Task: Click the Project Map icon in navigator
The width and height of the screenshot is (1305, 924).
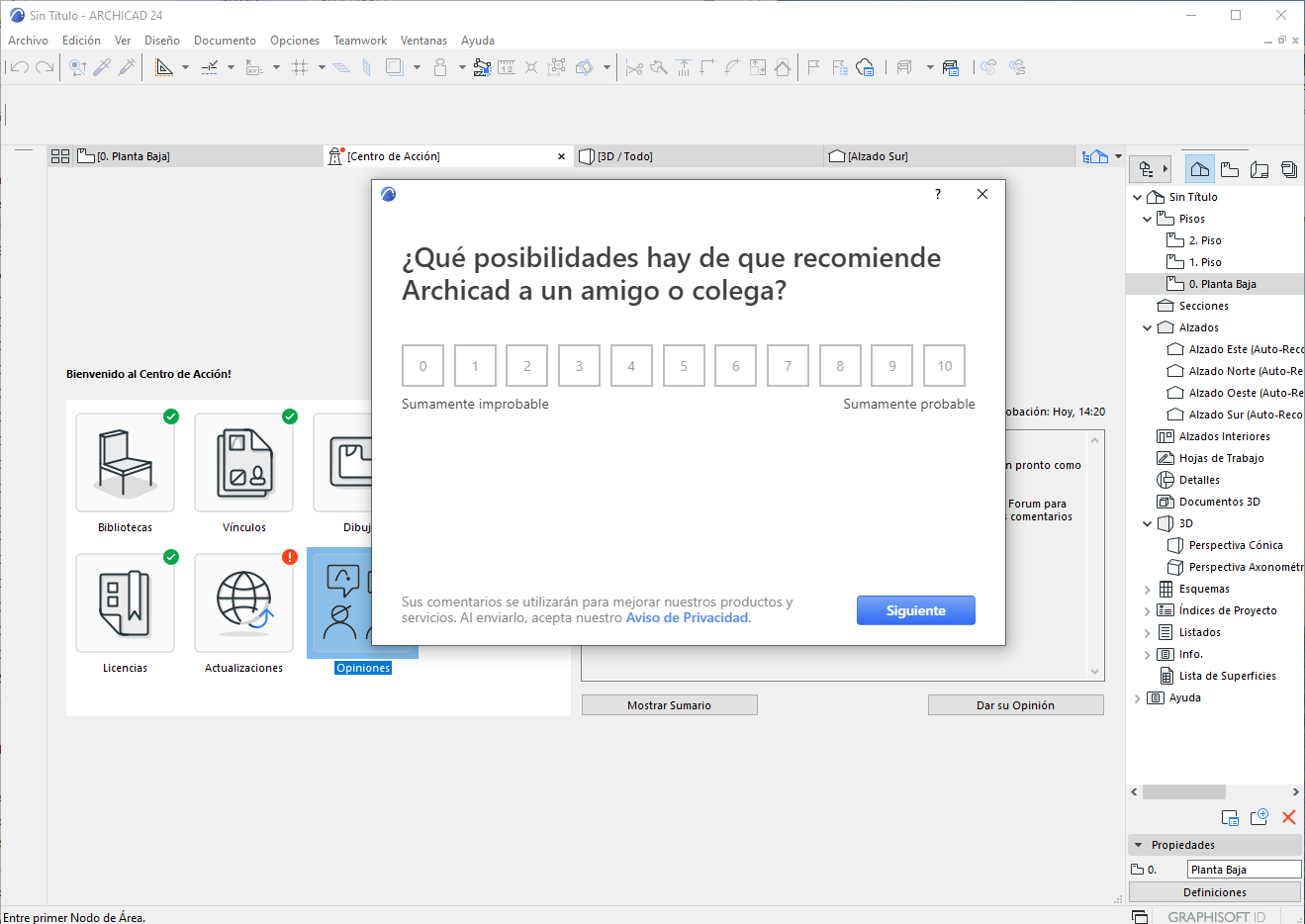Action: [1199, 169]
